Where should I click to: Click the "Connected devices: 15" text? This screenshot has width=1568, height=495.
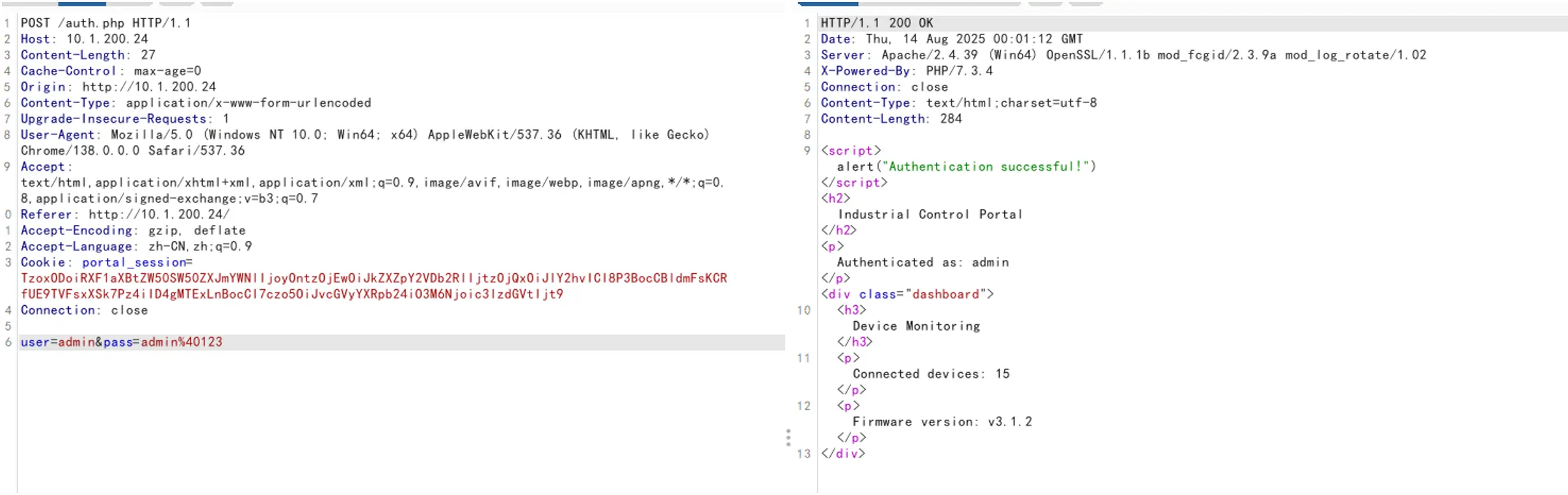pos(931,374)
